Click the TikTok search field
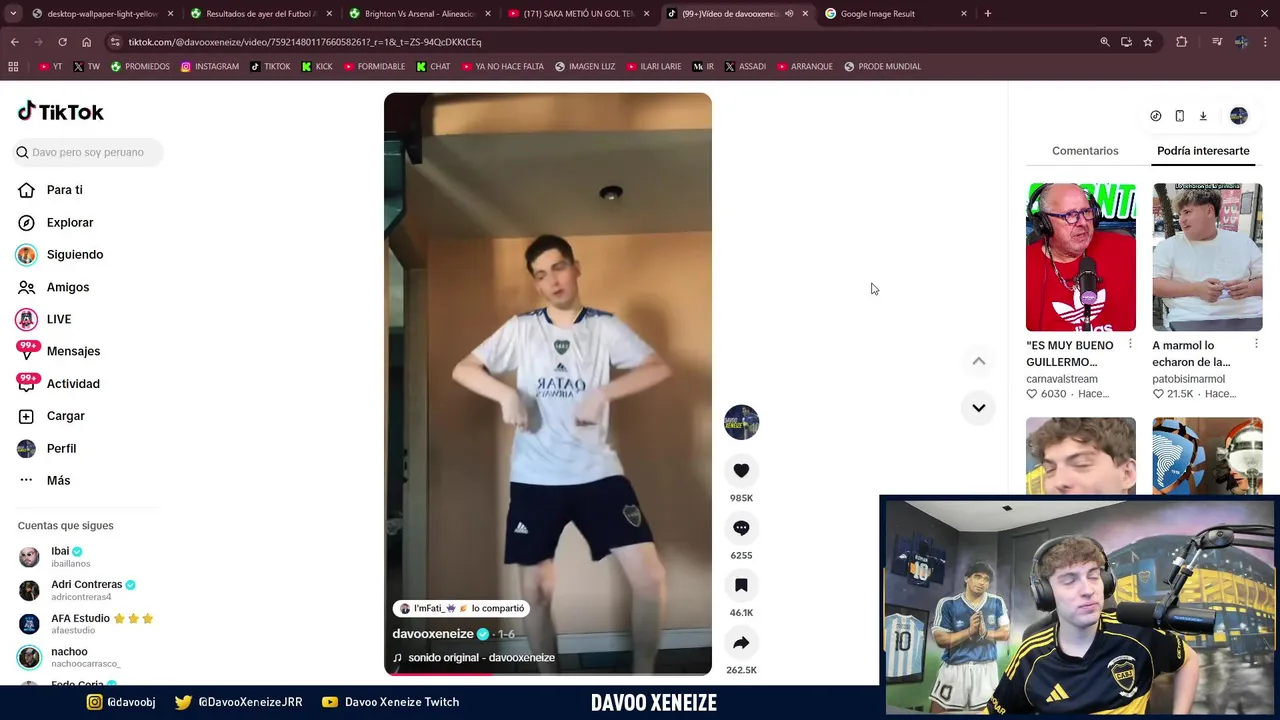This screenshot has width=1280, height=720. (88, 152)
